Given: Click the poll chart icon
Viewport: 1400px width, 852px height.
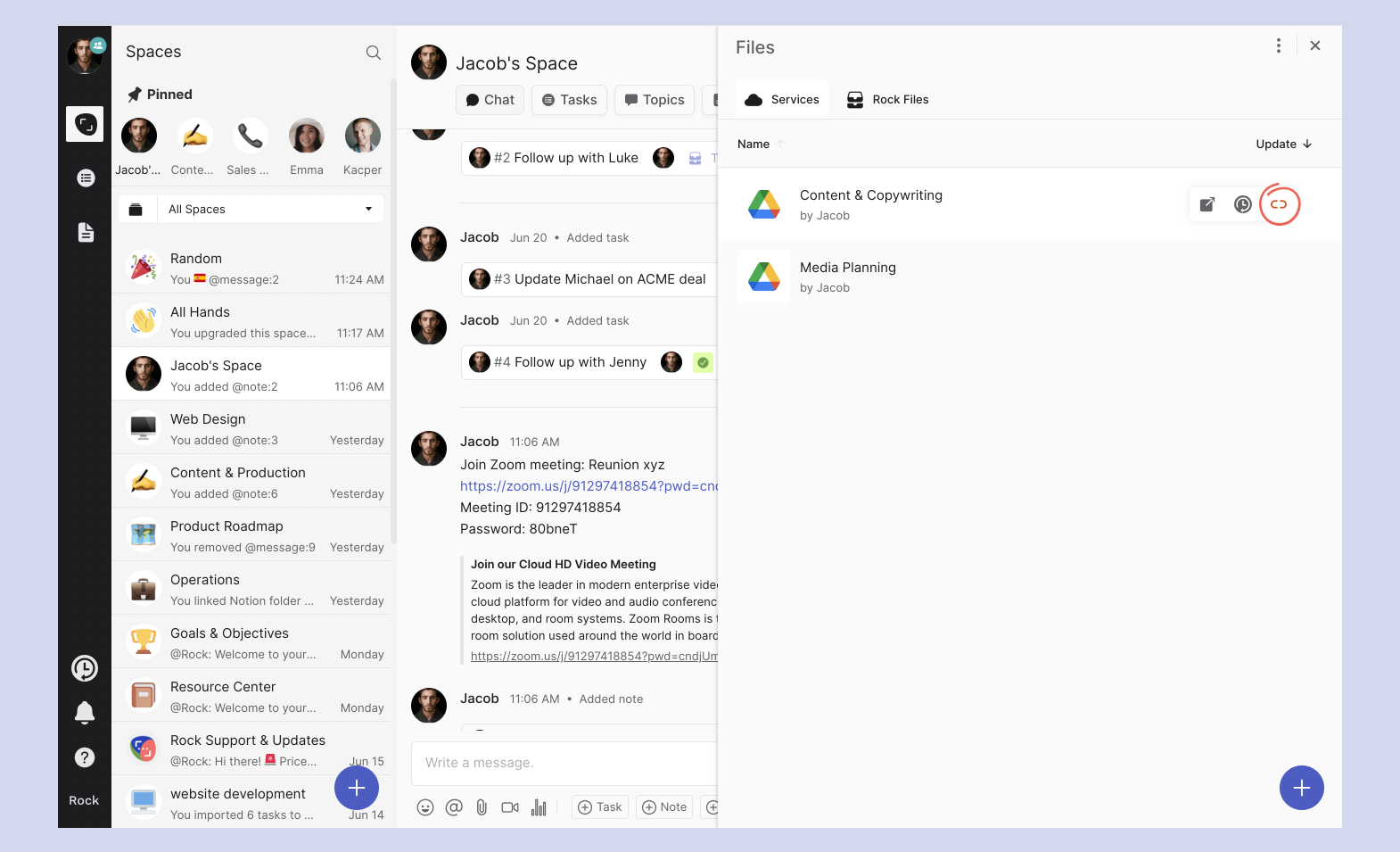Looking at the screenshot, I should tap(539, 807).
